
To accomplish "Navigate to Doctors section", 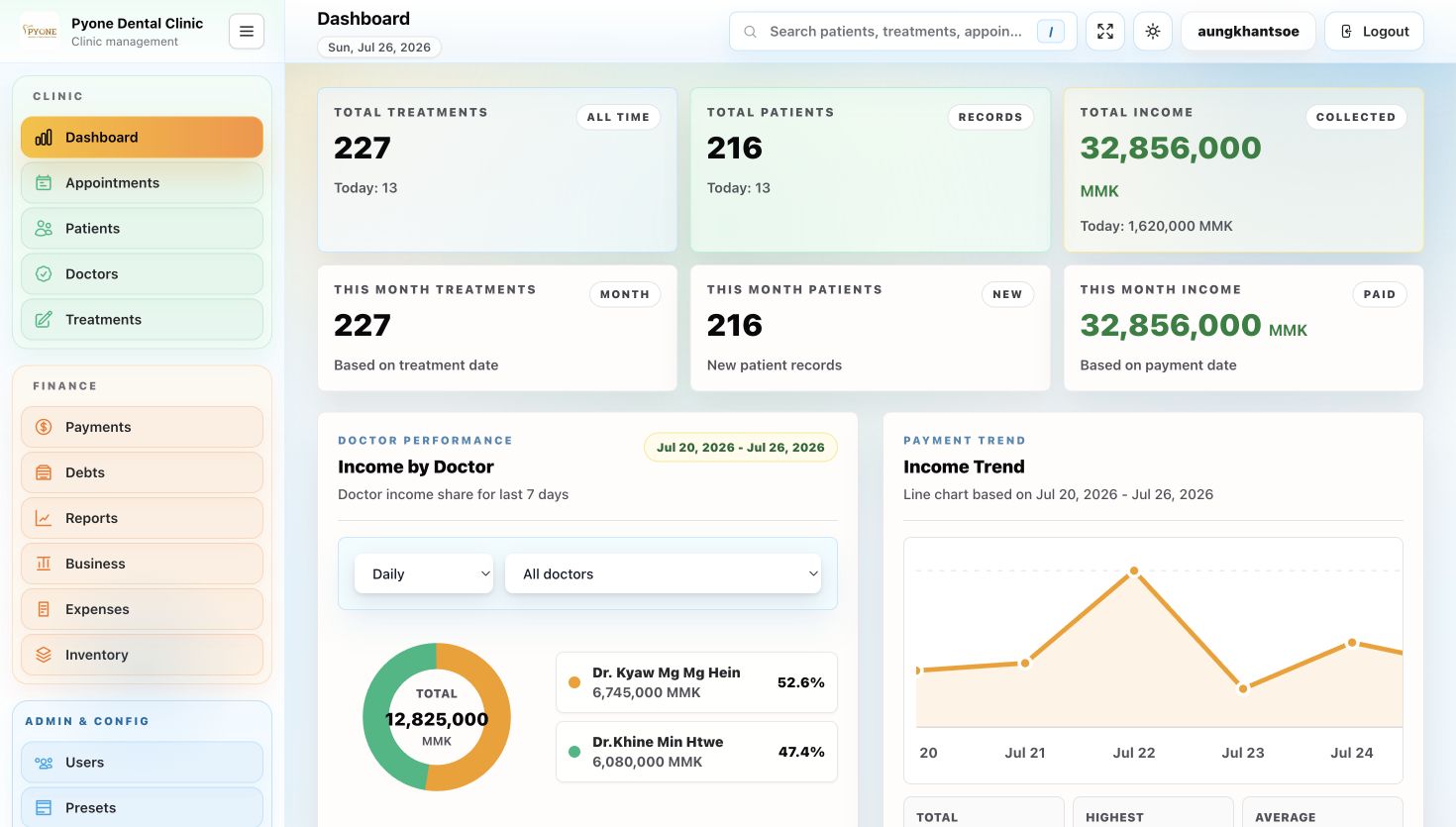I will (142, 274).
